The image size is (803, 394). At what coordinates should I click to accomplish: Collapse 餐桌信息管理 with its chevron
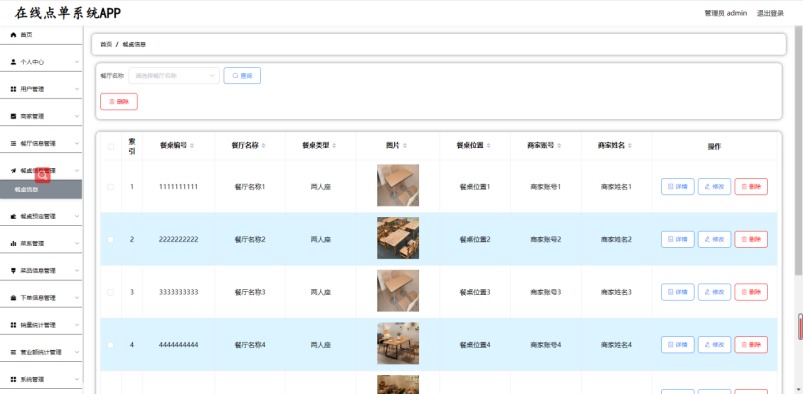point(77,171)
